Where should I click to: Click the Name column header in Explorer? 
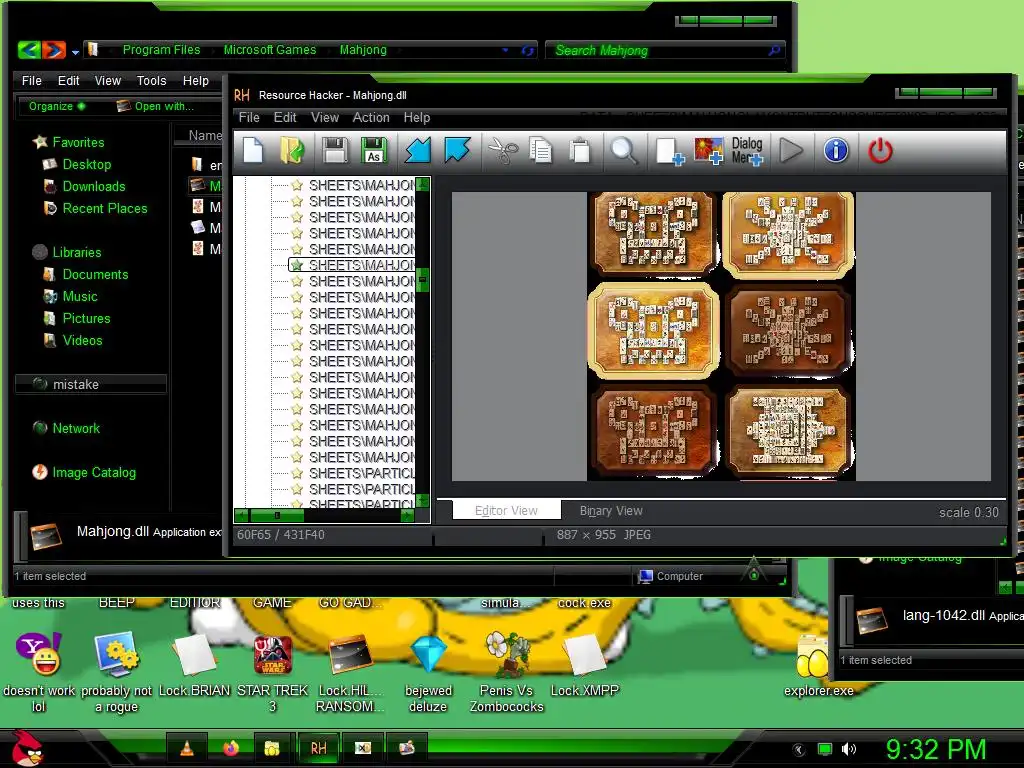click(197, 135)
